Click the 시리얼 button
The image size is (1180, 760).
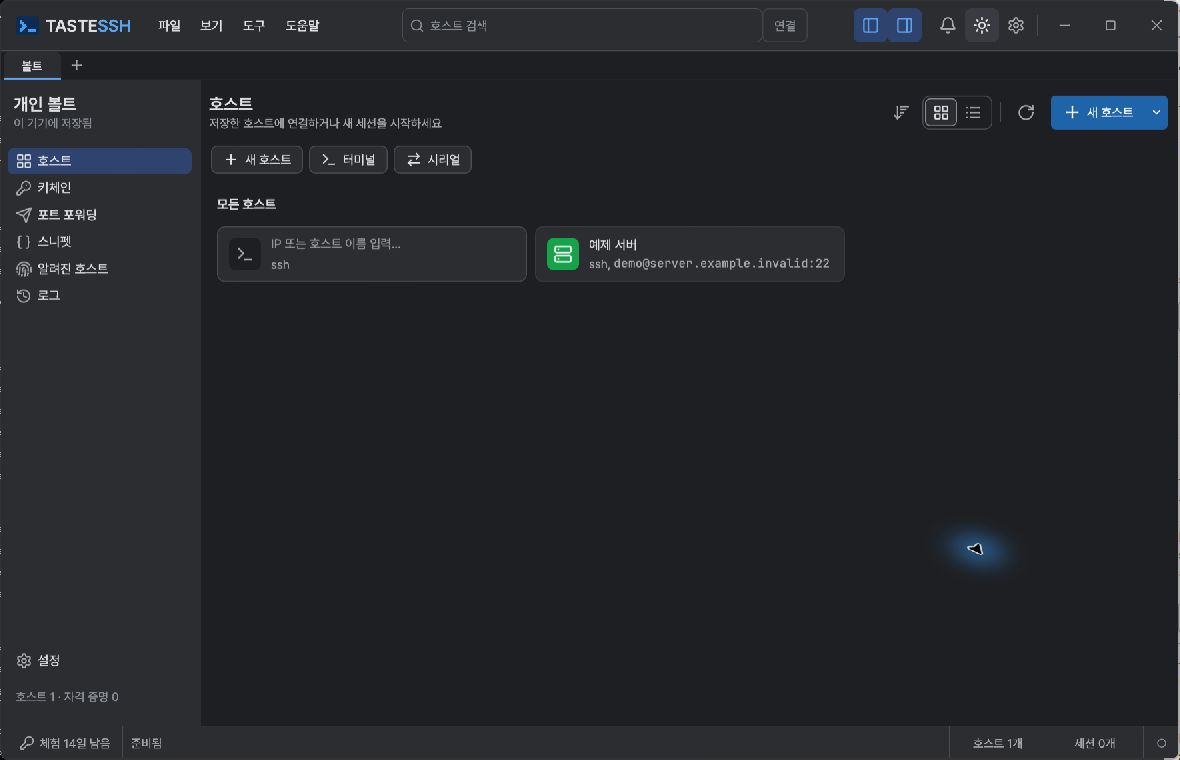point(433,160)
